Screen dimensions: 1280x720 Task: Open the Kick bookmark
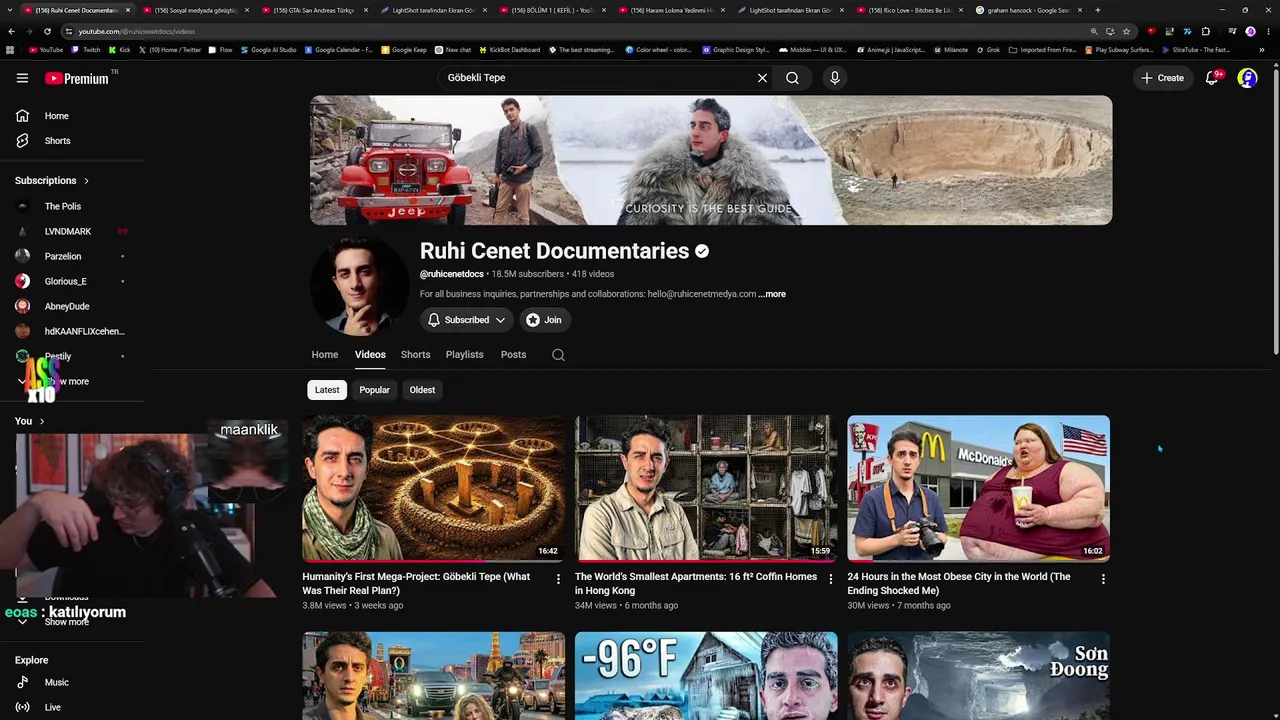point(120,50)
